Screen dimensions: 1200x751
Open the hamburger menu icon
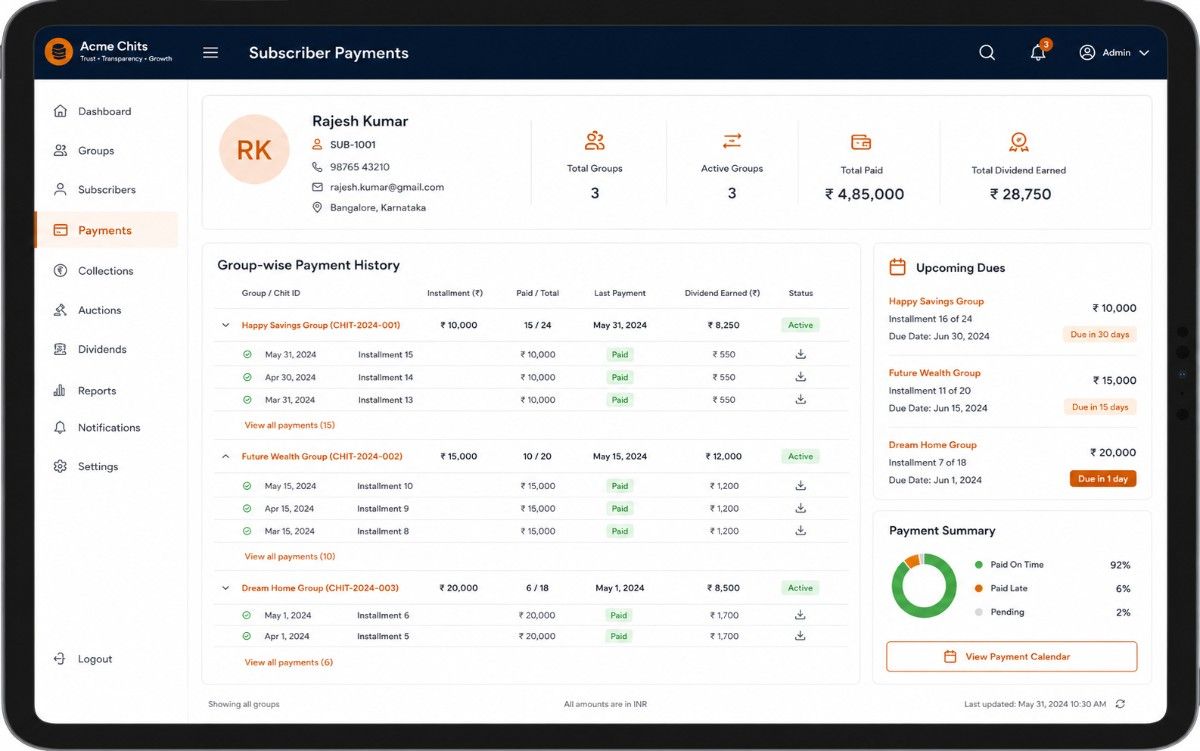[x=210, y=53]
